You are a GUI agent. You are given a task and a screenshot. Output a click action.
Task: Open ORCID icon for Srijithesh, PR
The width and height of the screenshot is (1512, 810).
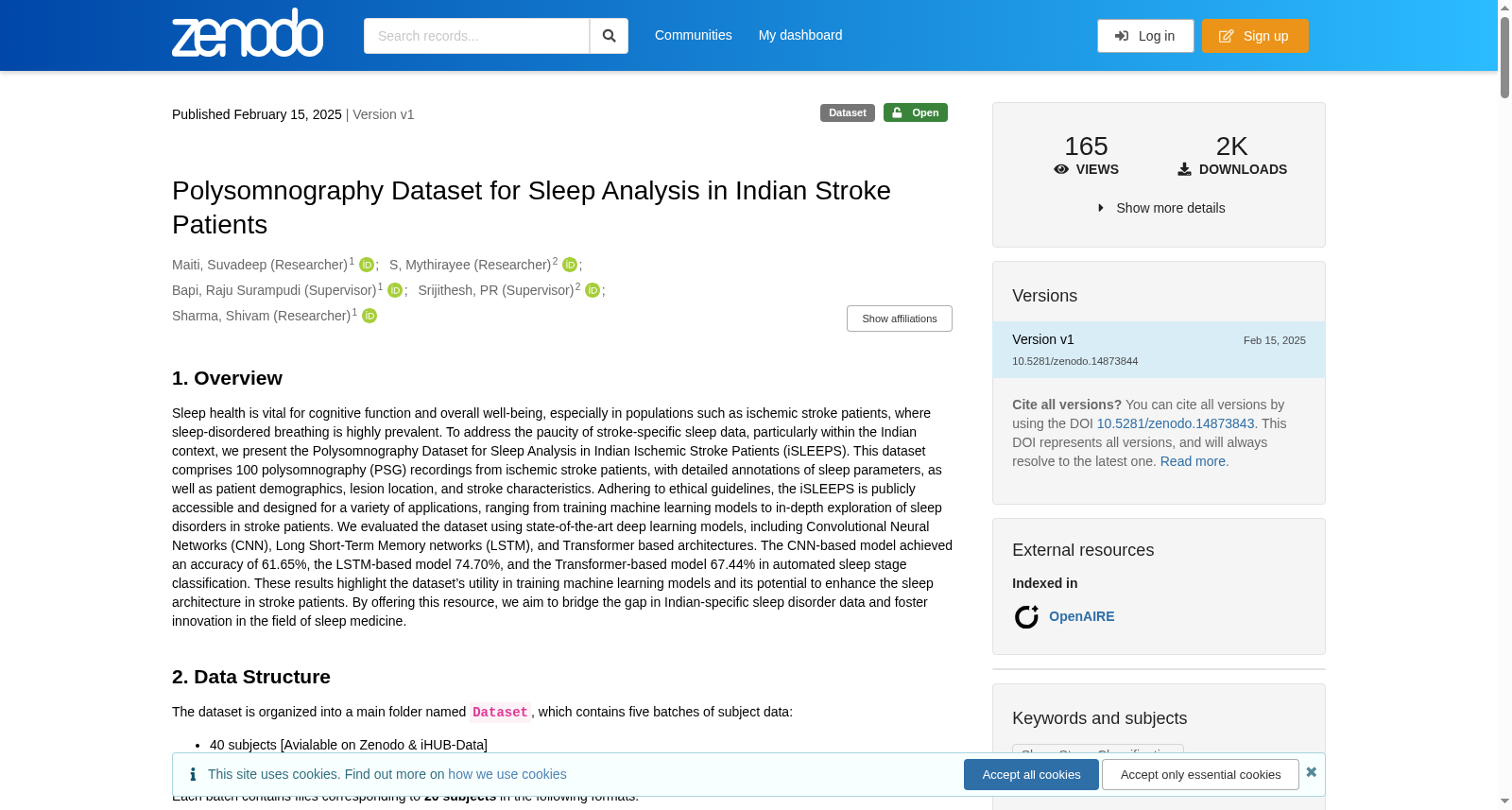click(593, 290)
